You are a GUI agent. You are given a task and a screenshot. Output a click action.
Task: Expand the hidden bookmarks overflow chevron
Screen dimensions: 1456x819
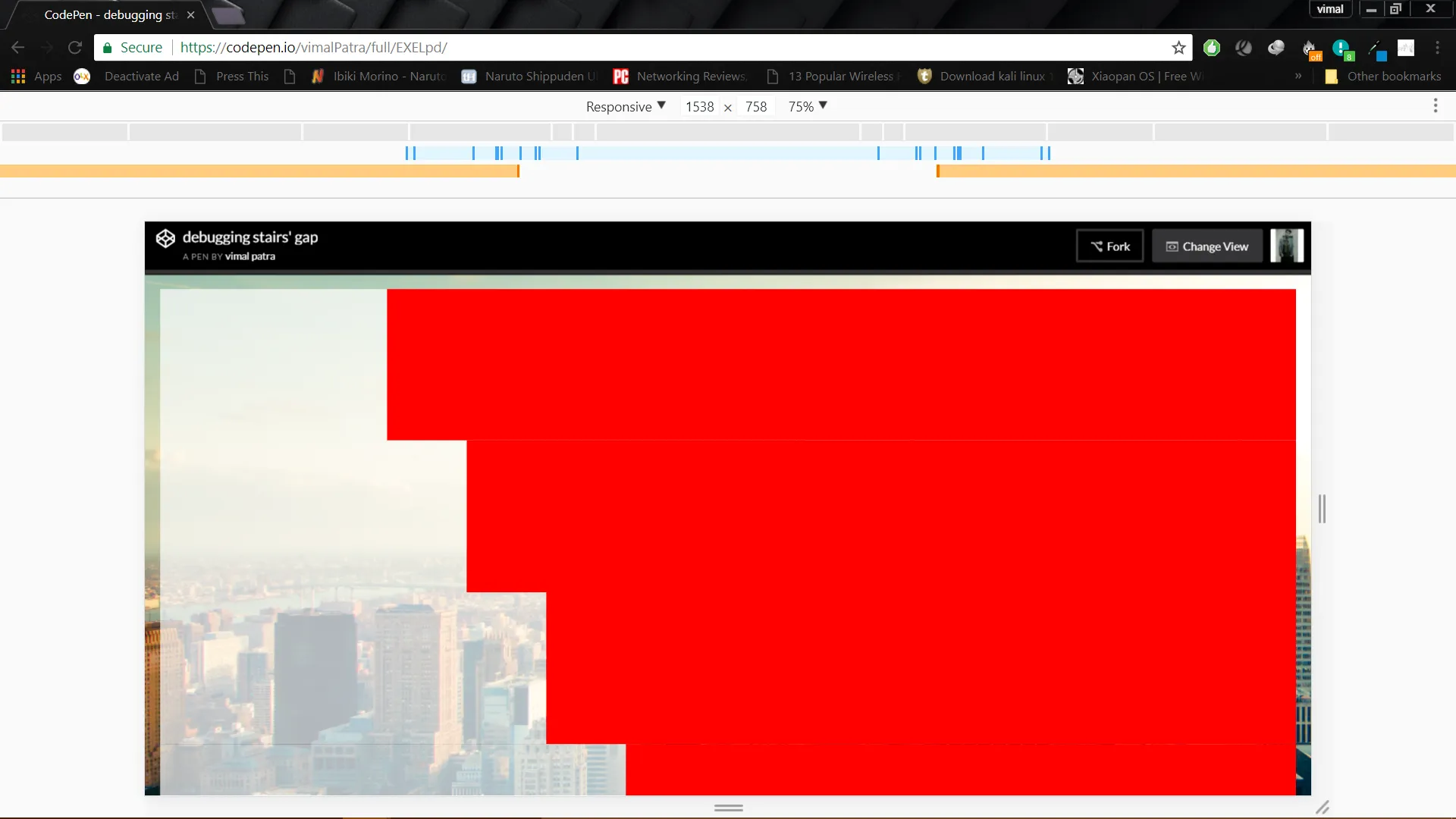1298,76
